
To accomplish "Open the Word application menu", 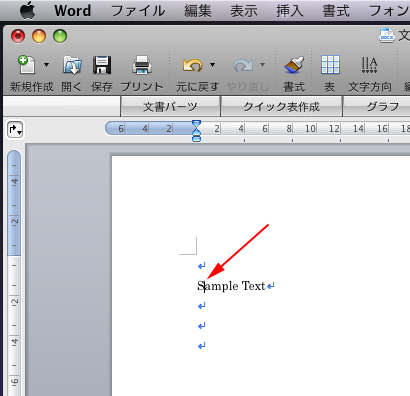I will 73,11.
